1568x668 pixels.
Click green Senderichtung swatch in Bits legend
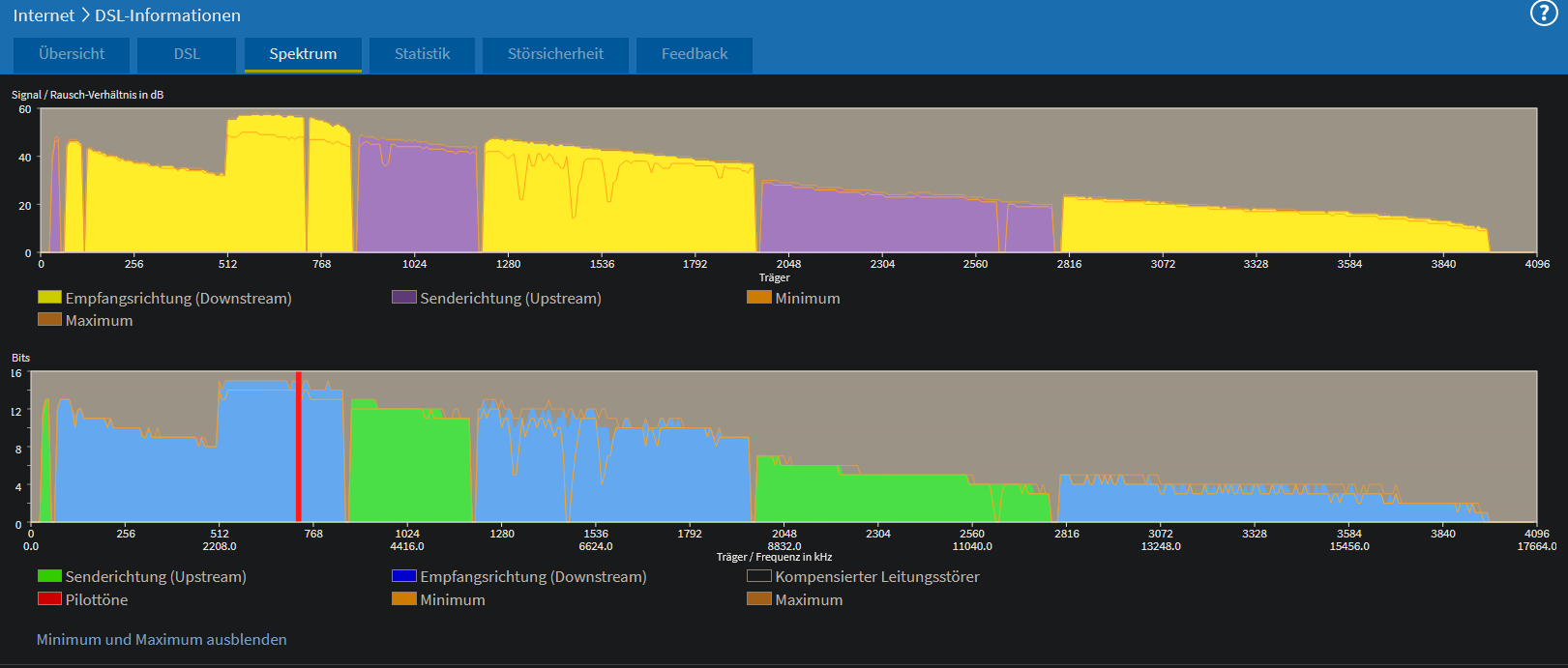(49, 575)
